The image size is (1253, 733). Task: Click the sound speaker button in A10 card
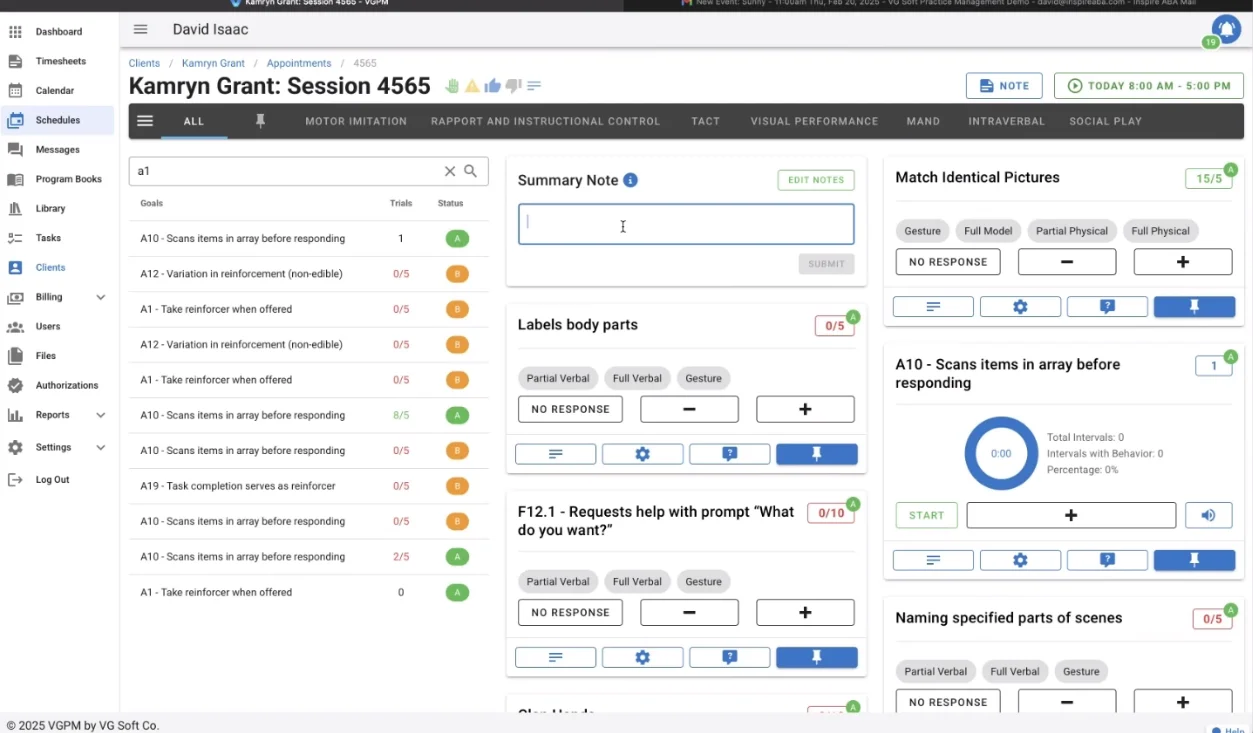pos(1209,515)
